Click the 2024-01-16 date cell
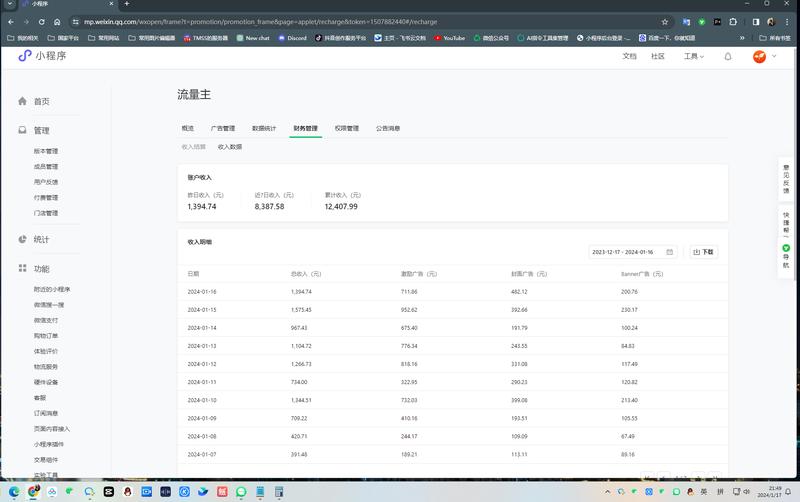The width and height of the screenshot is (800, 502). coord(202,292)
